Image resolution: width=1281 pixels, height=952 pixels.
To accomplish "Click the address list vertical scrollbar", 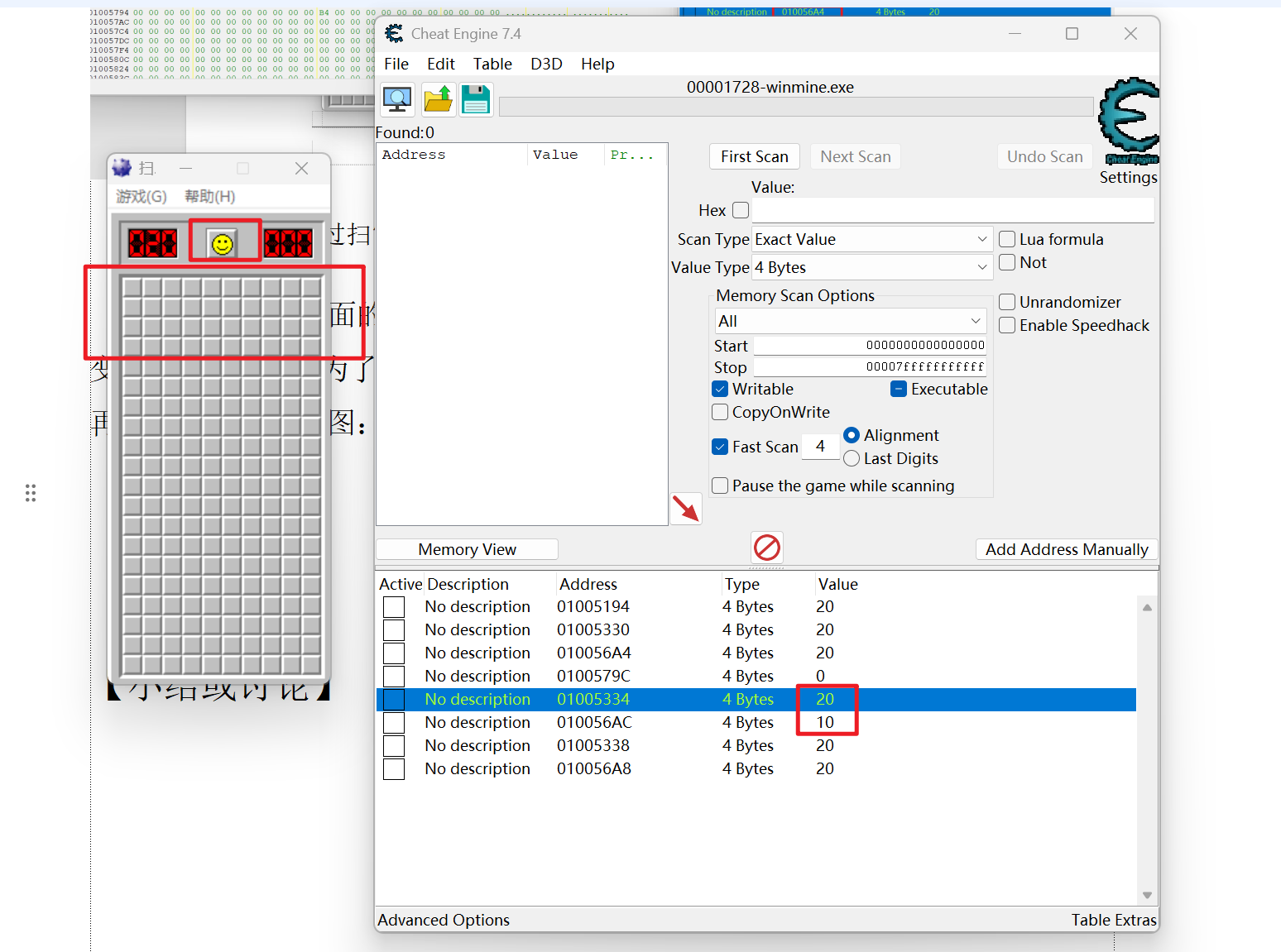I will (1147, 751).
